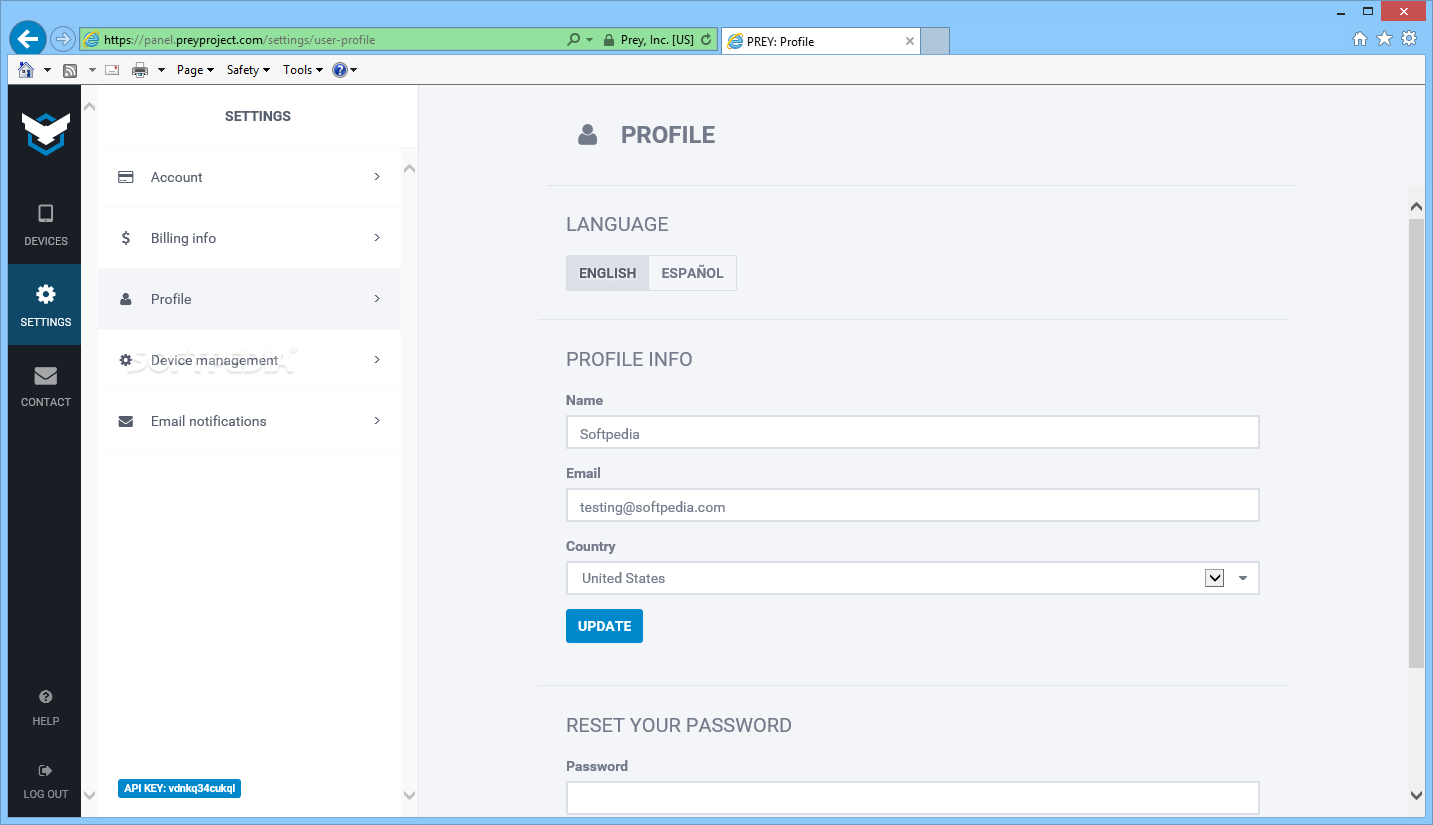The width and height of the screenshot is (1433, 825).
Task: Click the API KEY badge
Action: tap(180, 788)
